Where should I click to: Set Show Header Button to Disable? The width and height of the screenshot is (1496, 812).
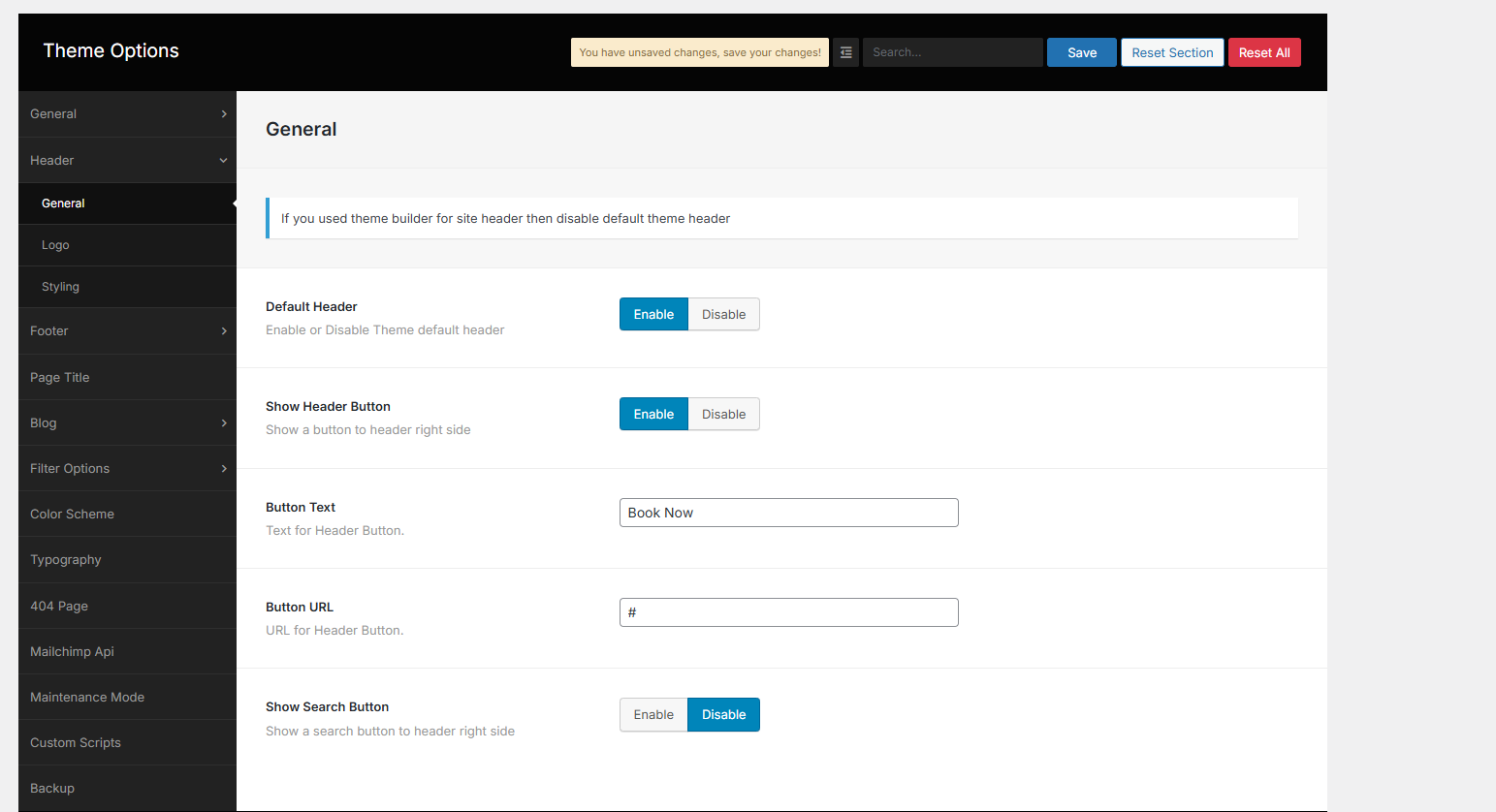[723, 415]
